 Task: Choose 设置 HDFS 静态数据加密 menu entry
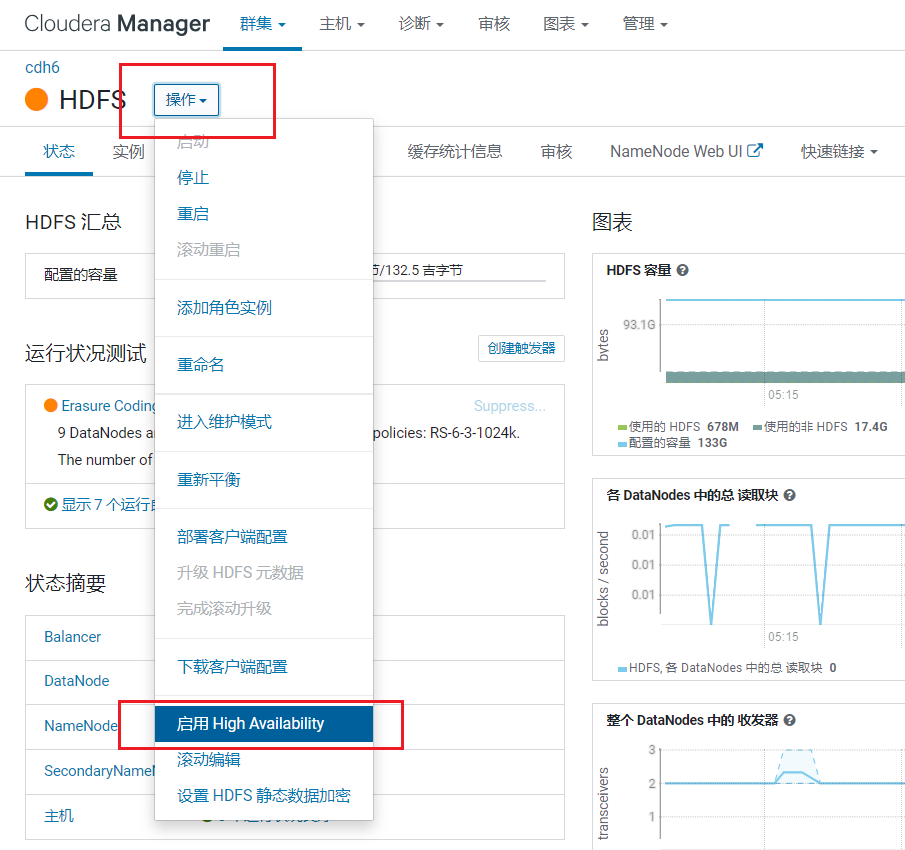[x=264, y=796]
